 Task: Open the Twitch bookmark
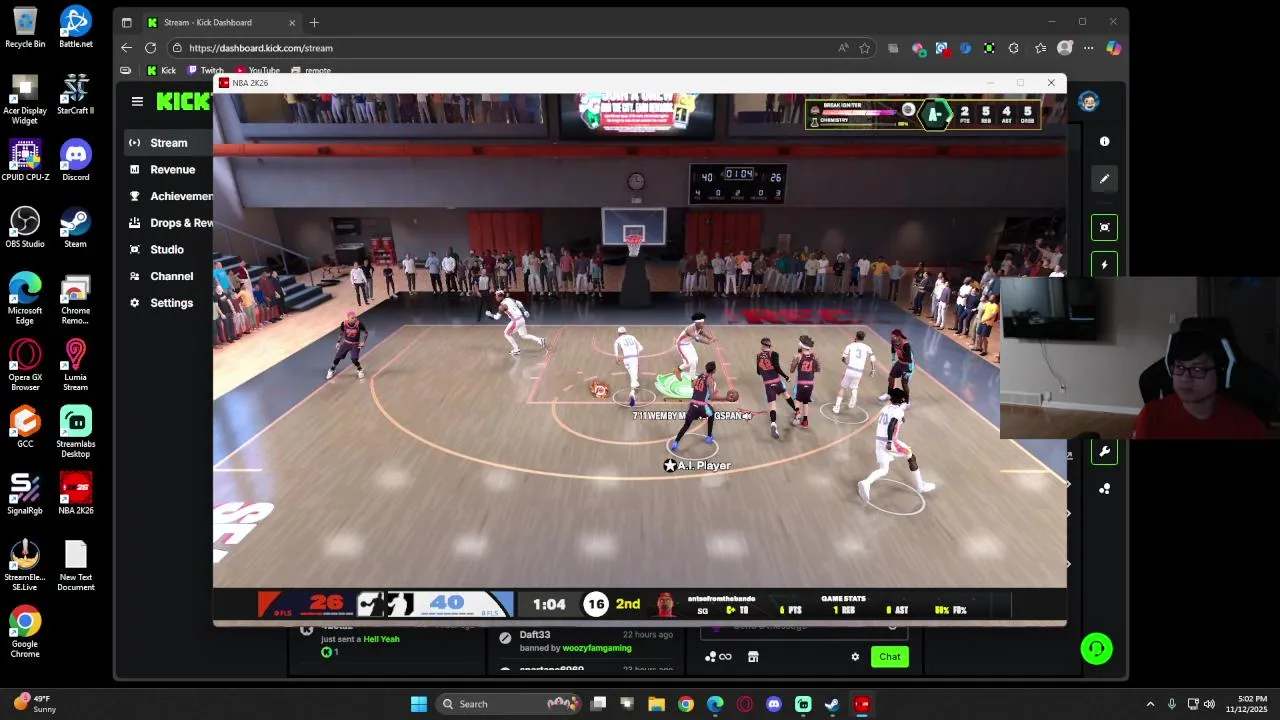[206, 71]
